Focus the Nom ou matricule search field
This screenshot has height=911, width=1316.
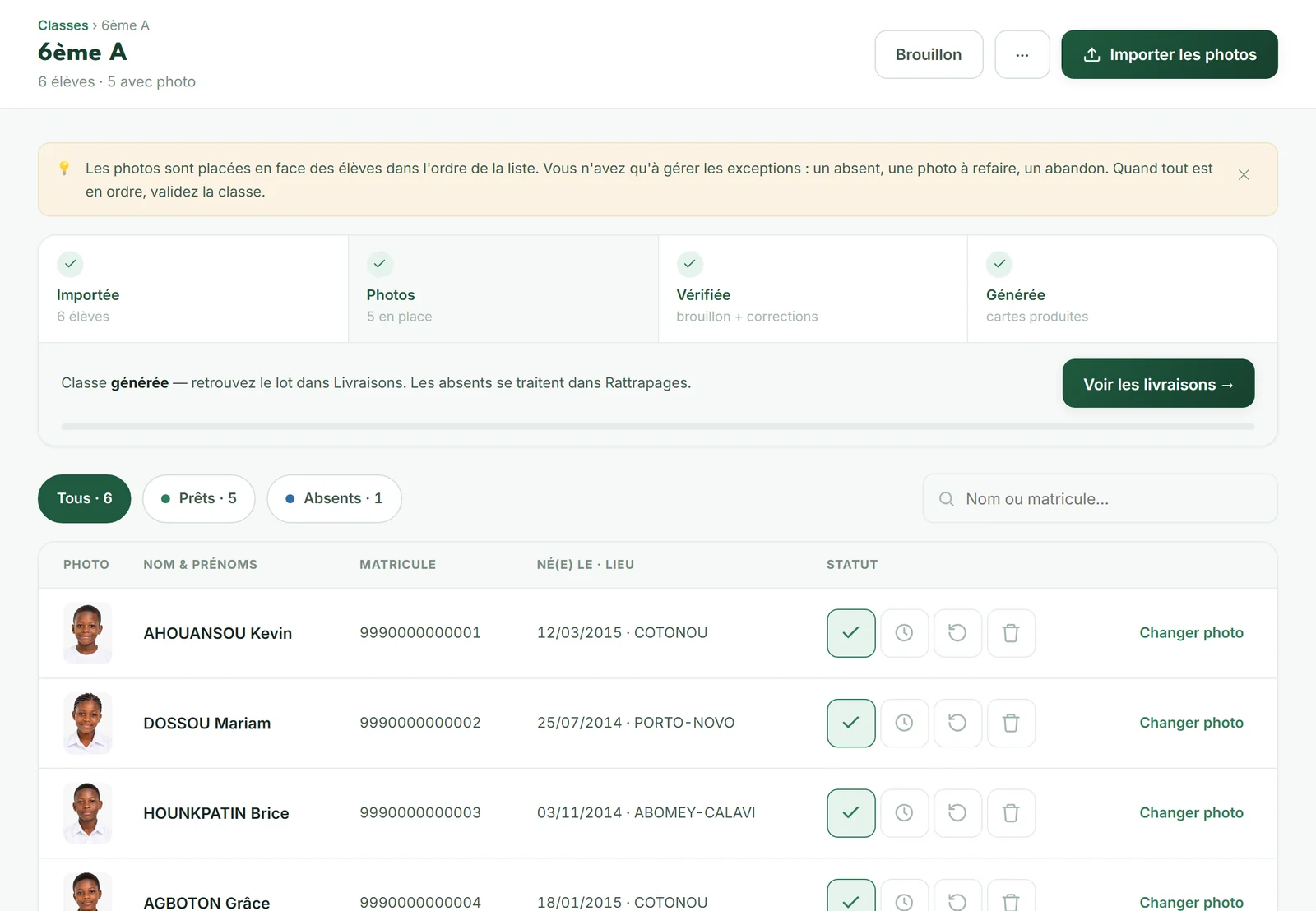point(1100,498)
